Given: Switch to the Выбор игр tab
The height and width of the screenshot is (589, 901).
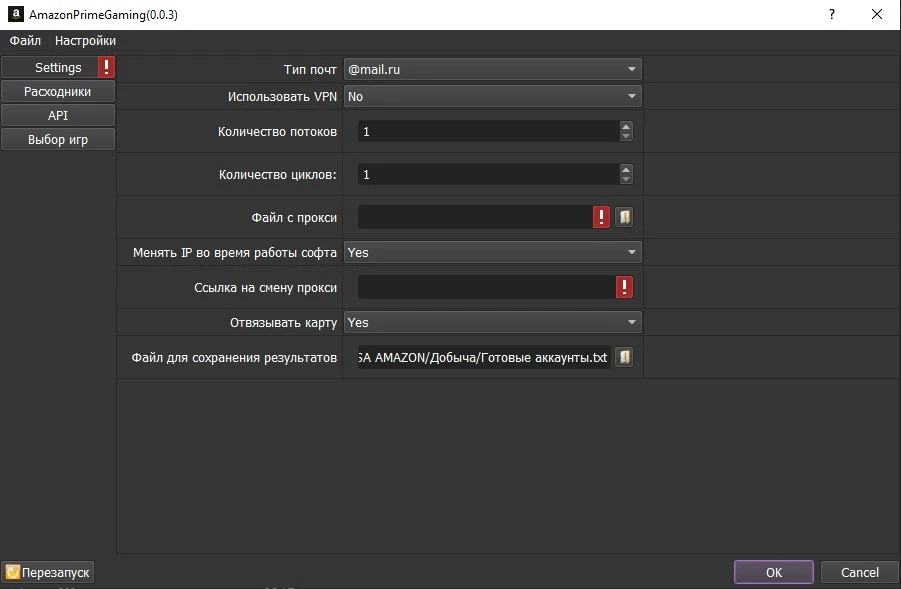Looking at the screenshot, I should click(58, 140).
